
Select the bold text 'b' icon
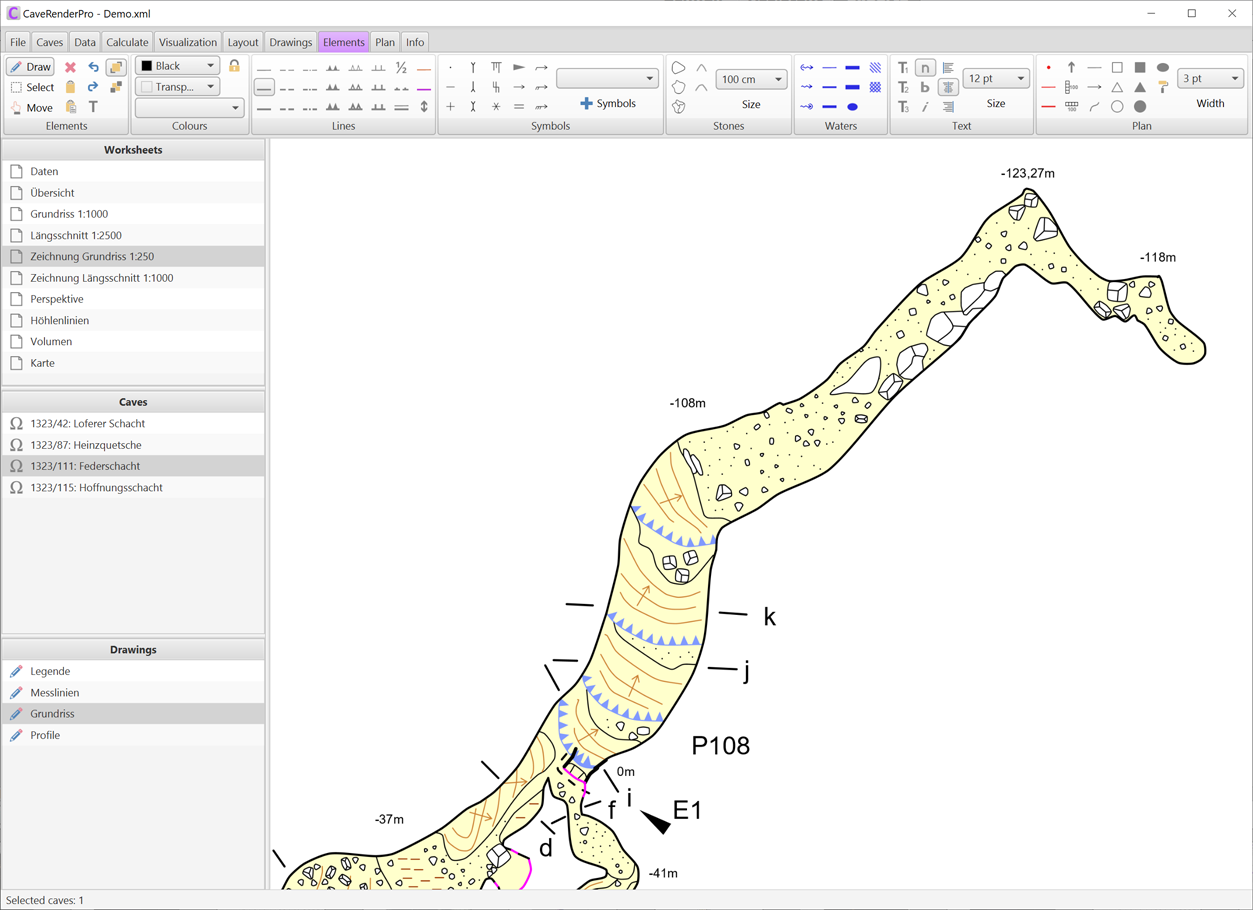tap(925, 87)
